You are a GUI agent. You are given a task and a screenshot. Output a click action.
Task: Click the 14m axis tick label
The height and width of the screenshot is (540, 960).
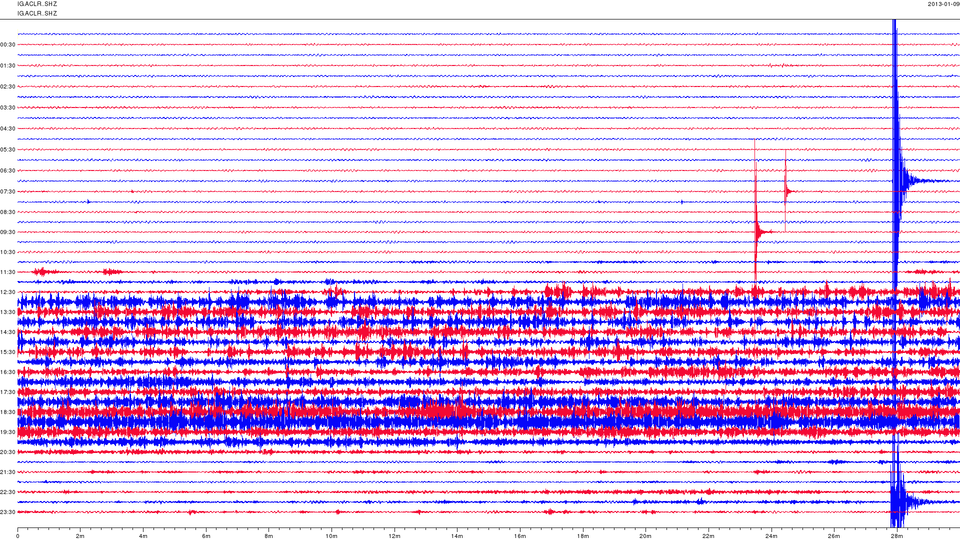click(x=457, y=536)
